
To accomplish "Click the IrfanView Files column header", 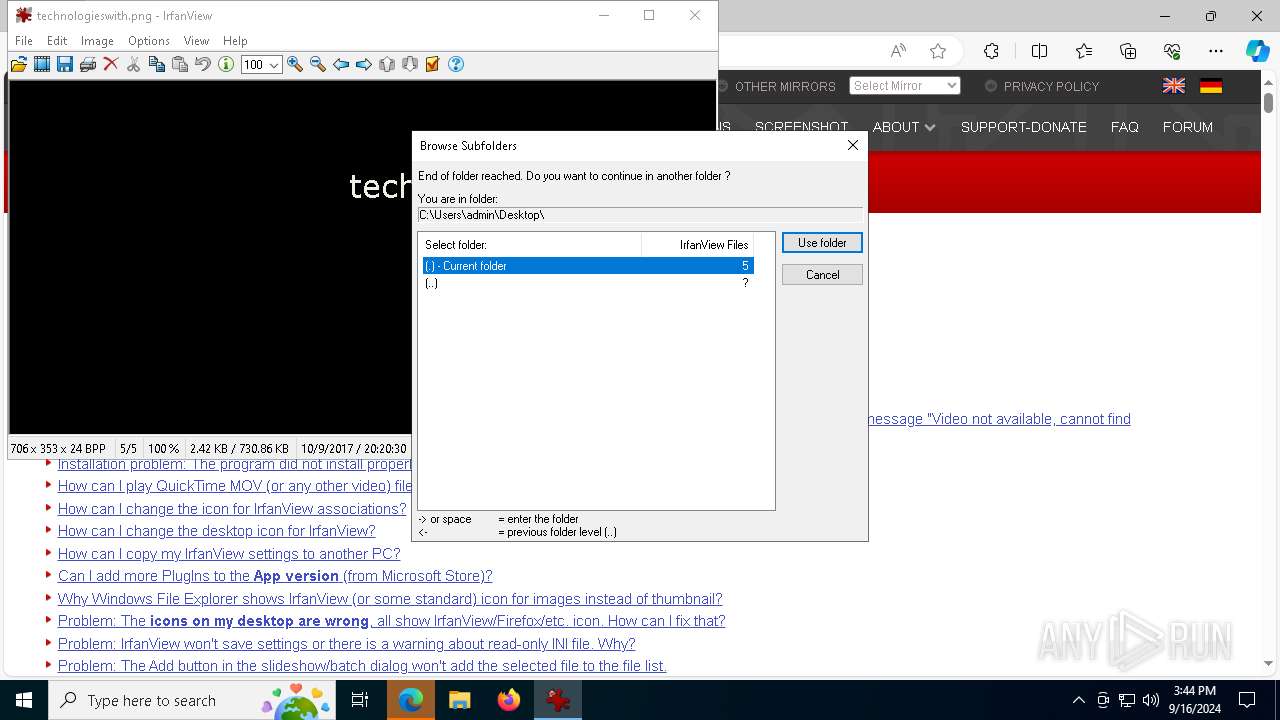I will 697,245.
